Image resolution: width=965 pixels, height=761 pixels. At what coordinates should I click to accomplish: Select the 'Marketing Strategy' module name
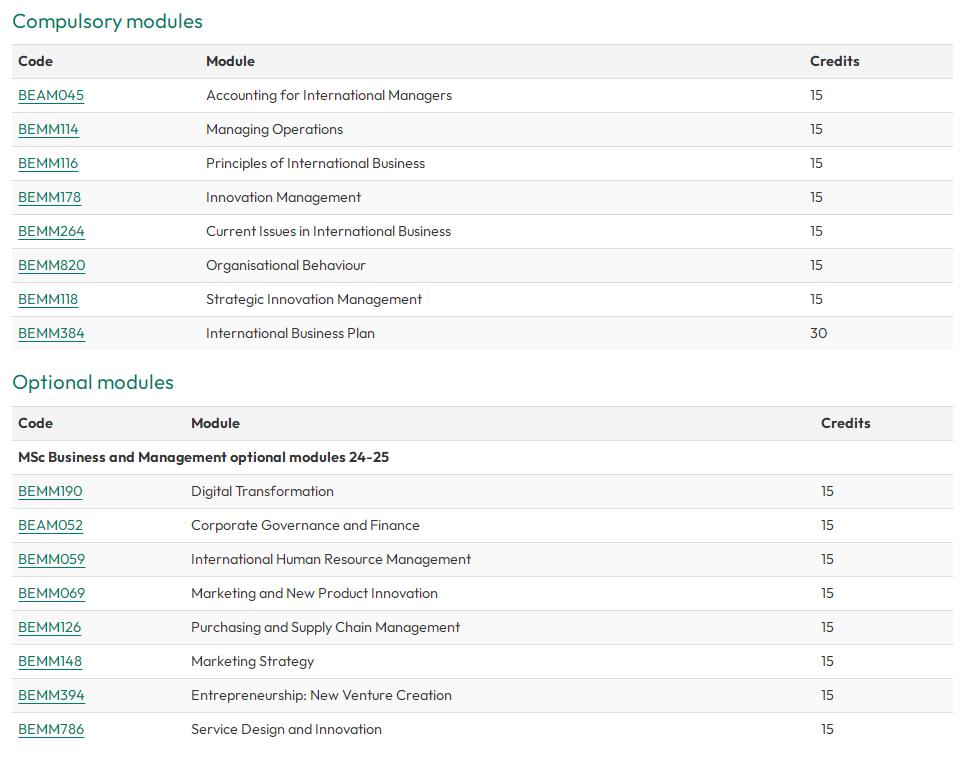252,661
